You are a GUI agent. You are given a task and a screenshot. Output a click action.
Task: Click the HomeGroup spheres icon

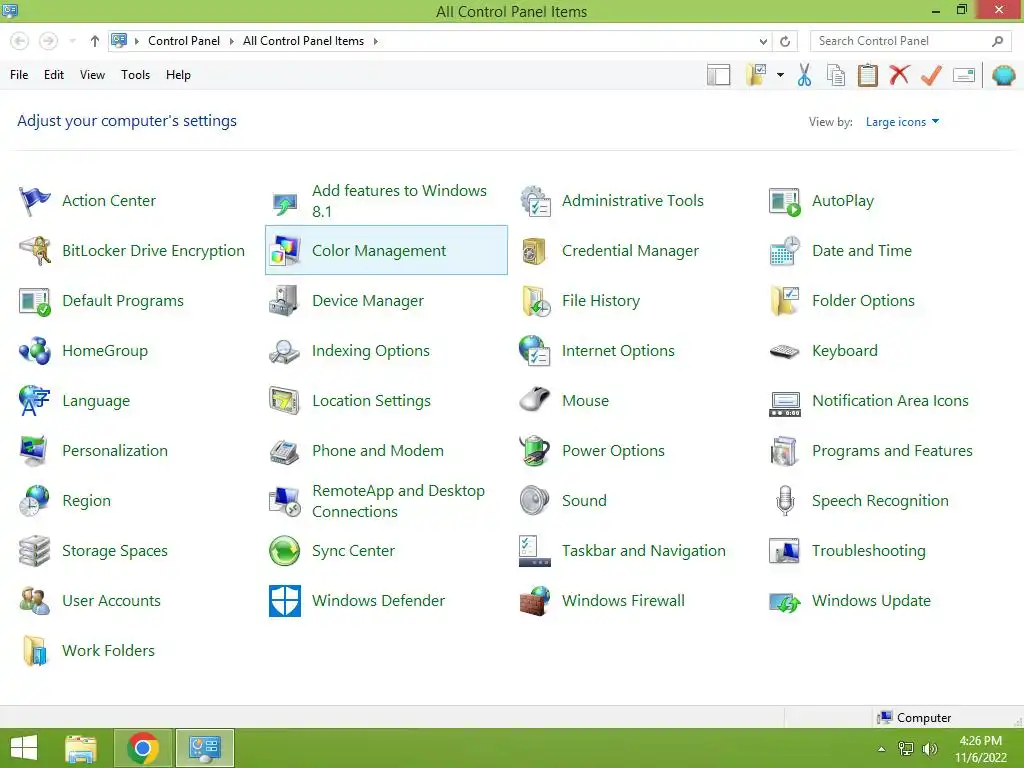tap(35, 351)
